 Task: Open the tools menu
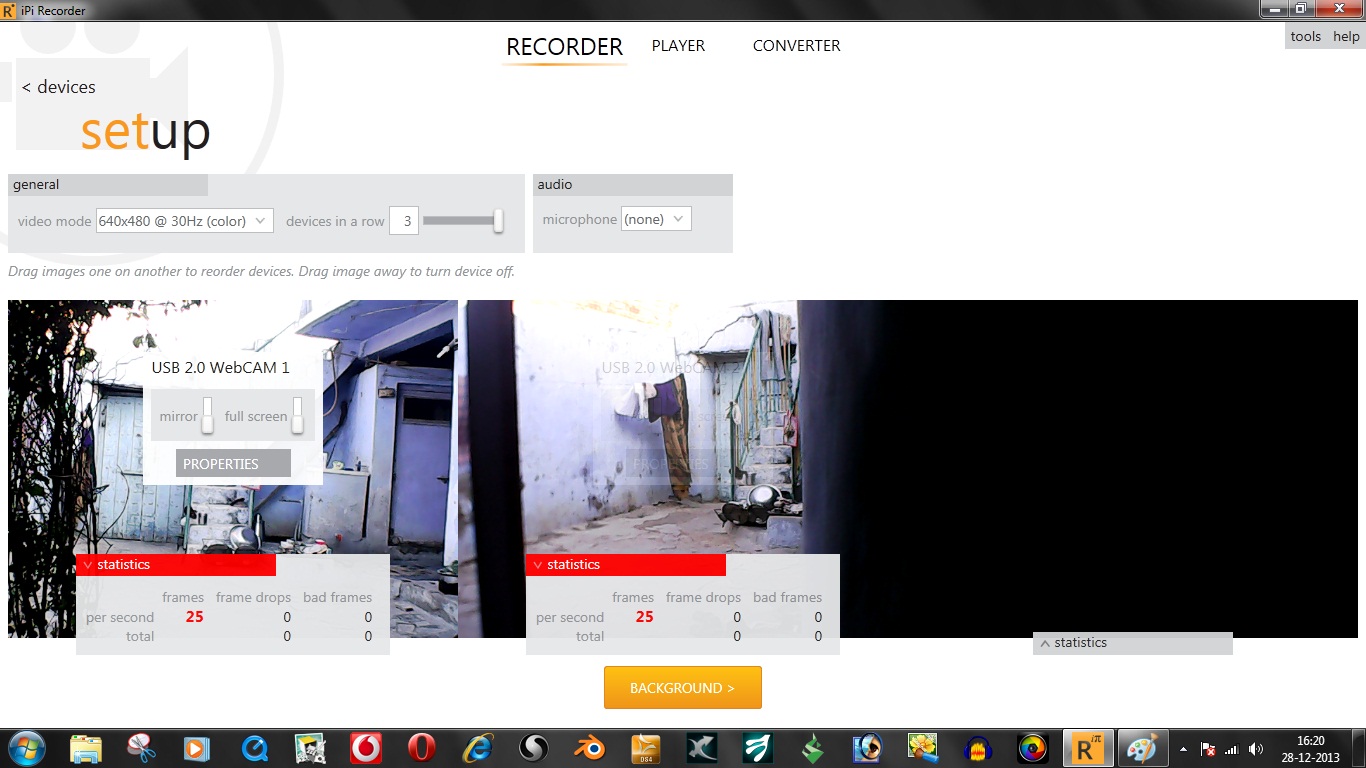[1306, 36]
